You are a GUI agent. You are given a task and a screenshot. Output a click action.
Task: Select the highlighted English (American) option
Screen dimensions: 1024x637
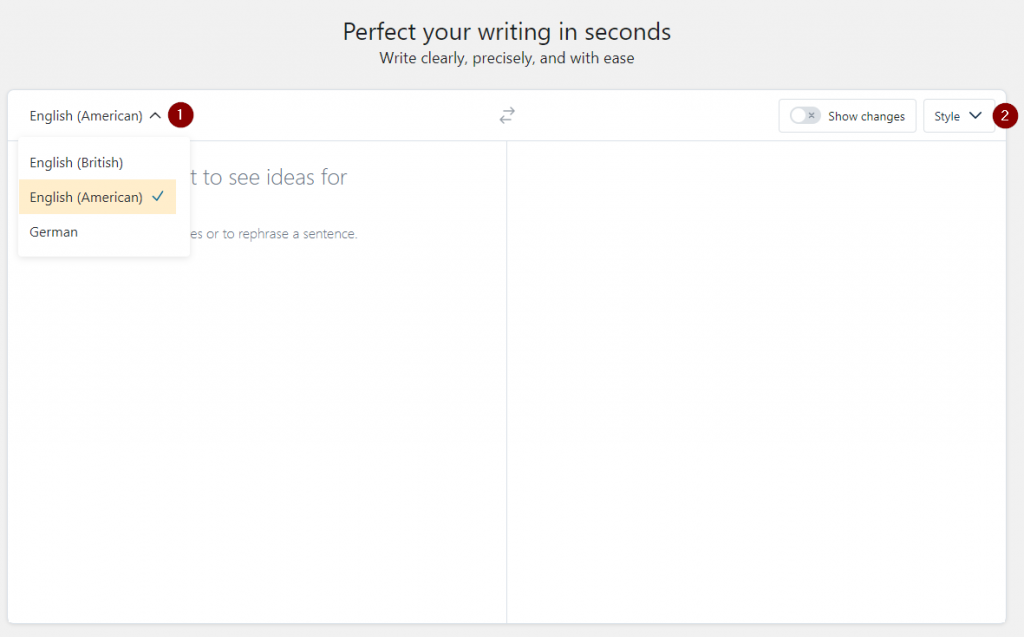86,197
